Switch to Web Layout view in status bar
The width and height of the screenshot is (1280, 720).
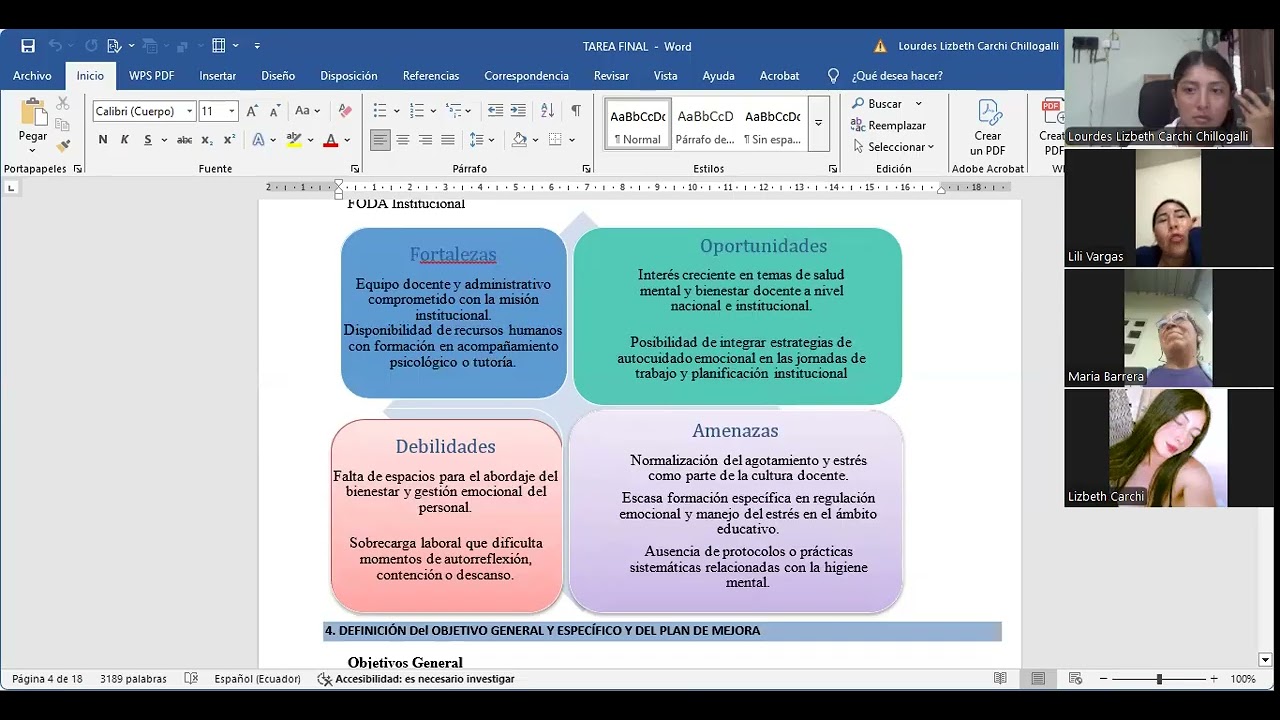1075,679
